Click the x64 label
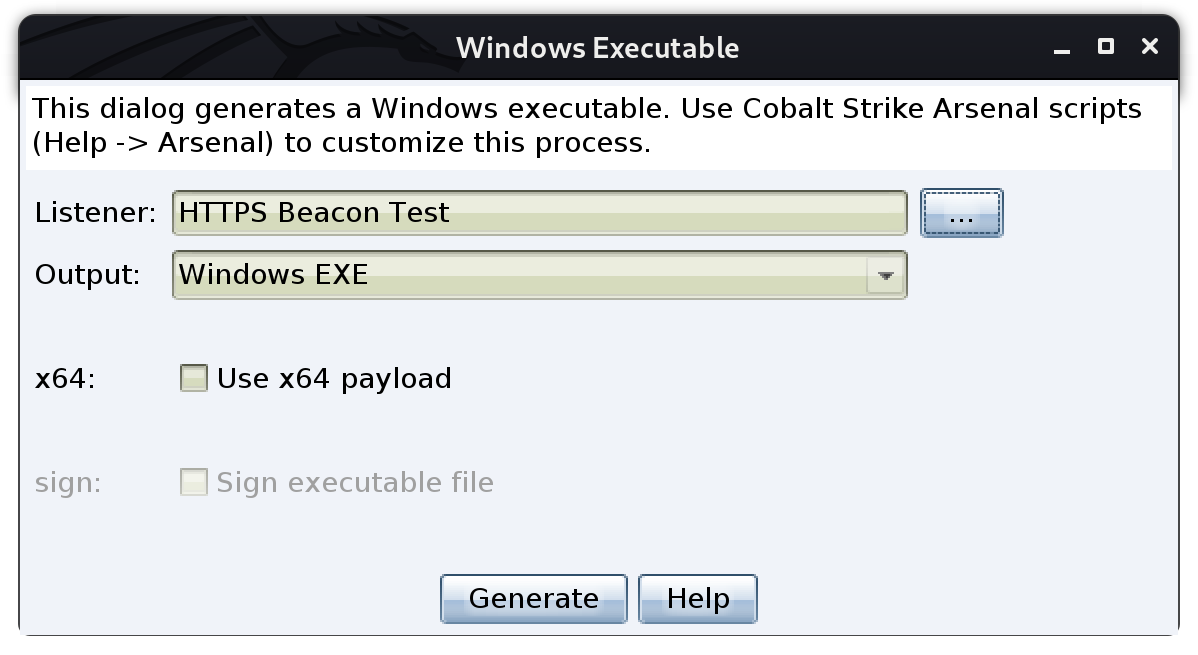1198x655 pixels. pyautogui.click(x=65, y=378)
